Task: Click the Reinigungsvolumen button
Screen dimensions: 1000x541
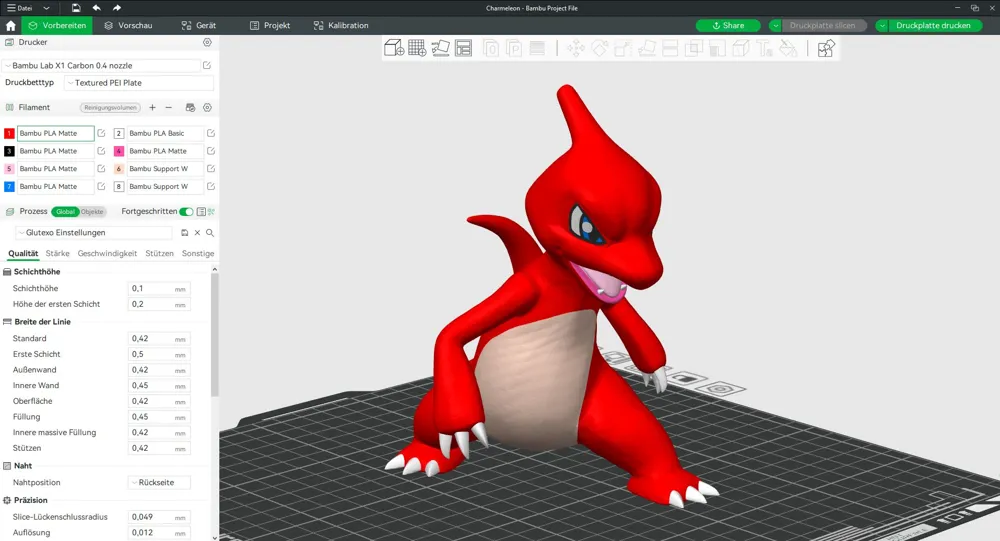Action: click(x=110, y=107)
